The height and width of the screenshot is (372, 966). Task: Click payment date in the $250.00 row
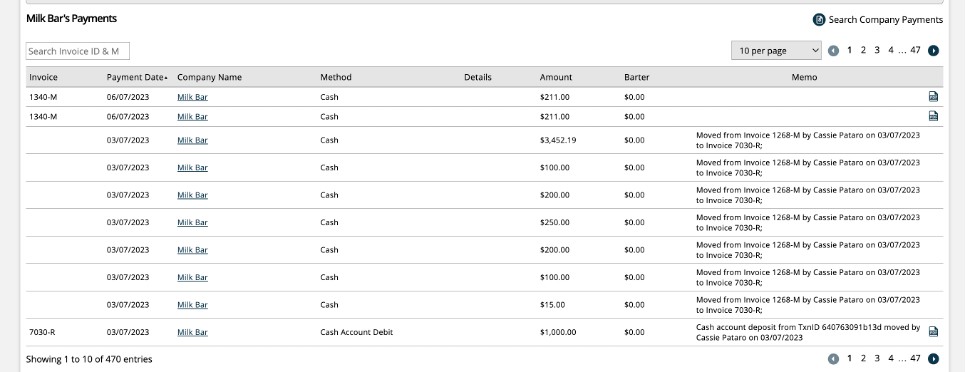pyautogui.click(x=128, y=222)
